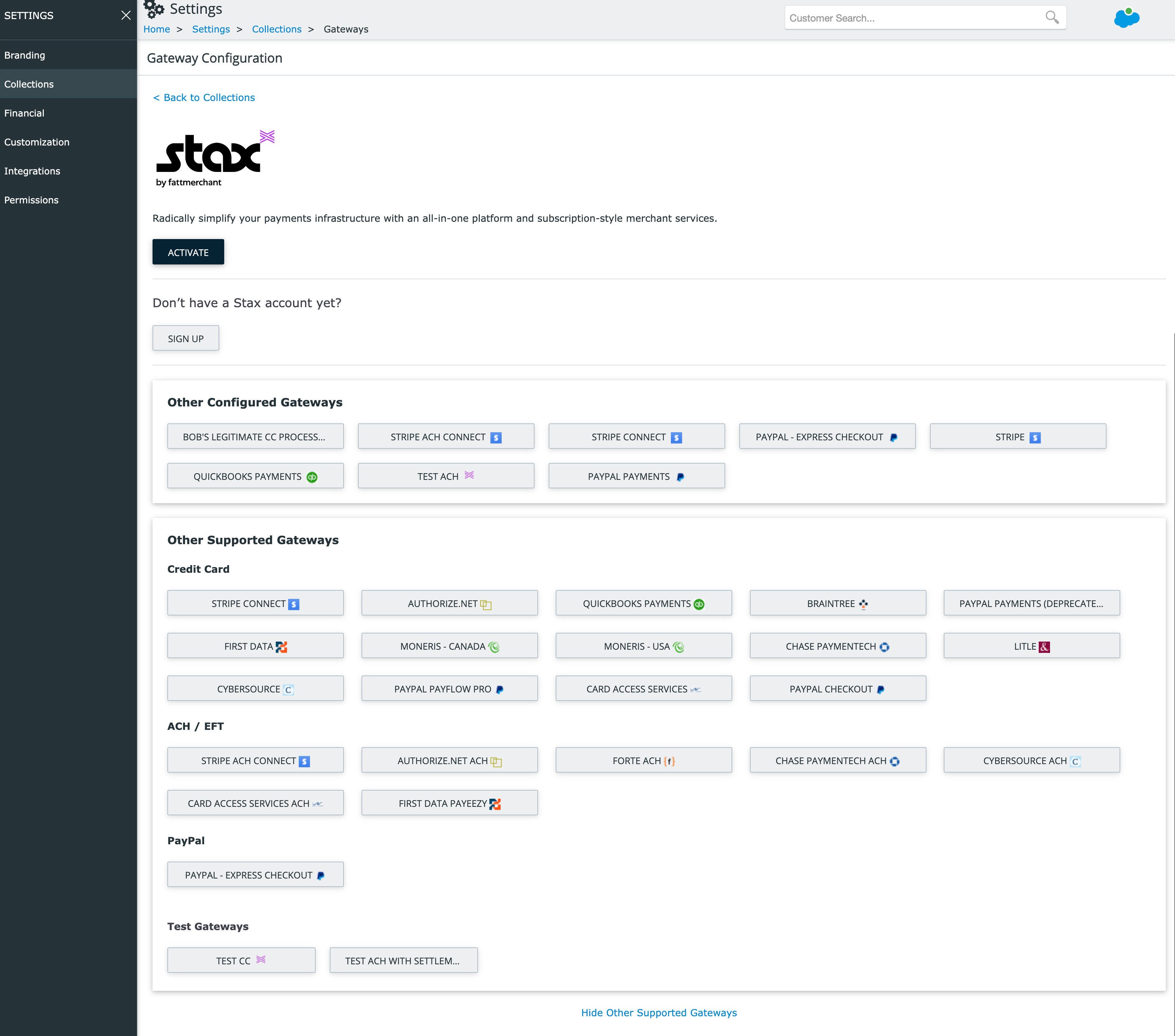Open Integrations in the sidebar

[68, 171]
